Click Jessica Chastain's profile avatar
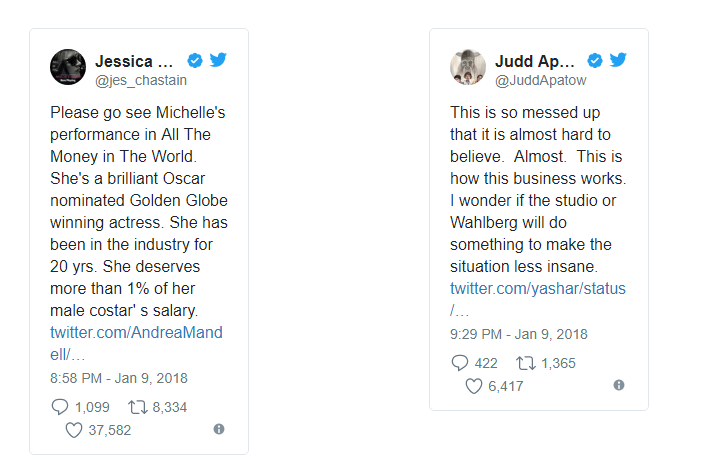This screenshot has width=712, height=467. (x=68, y=67)
